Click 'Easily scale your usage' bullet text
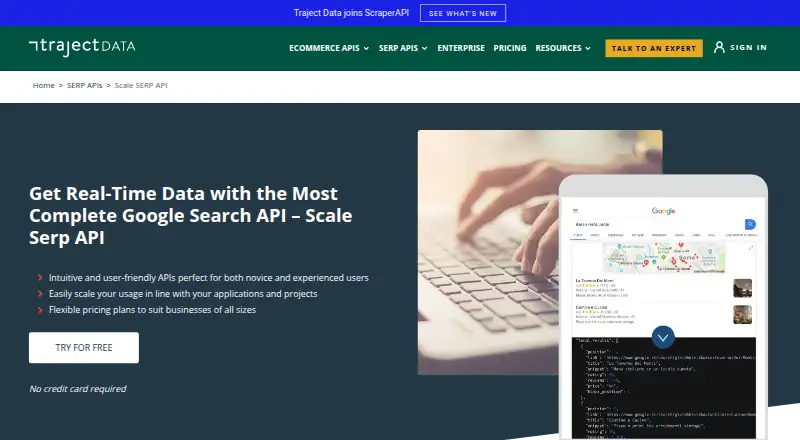Image resolution: width=800 pixels, height=440 pixels. click(x=183, y=294)
